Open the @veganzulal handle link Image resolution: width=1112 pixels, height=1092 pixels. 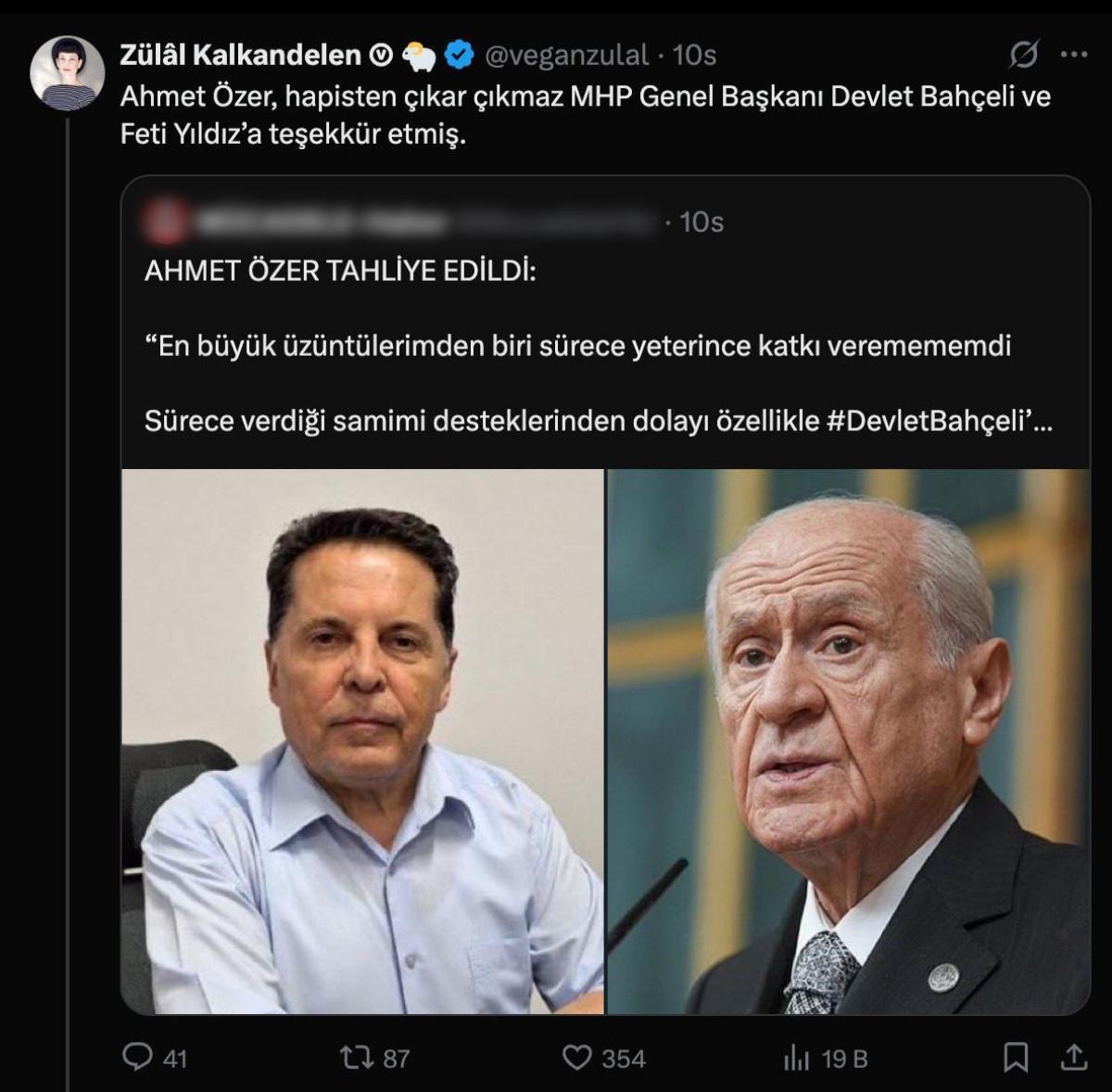567,56
